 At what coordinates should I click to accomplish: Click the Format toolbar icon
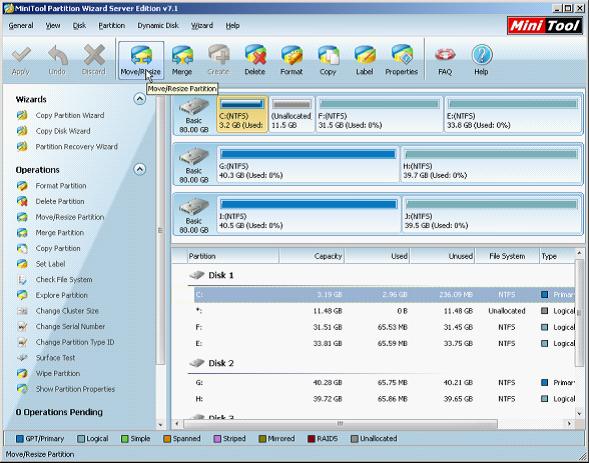[x=291, y=61]
